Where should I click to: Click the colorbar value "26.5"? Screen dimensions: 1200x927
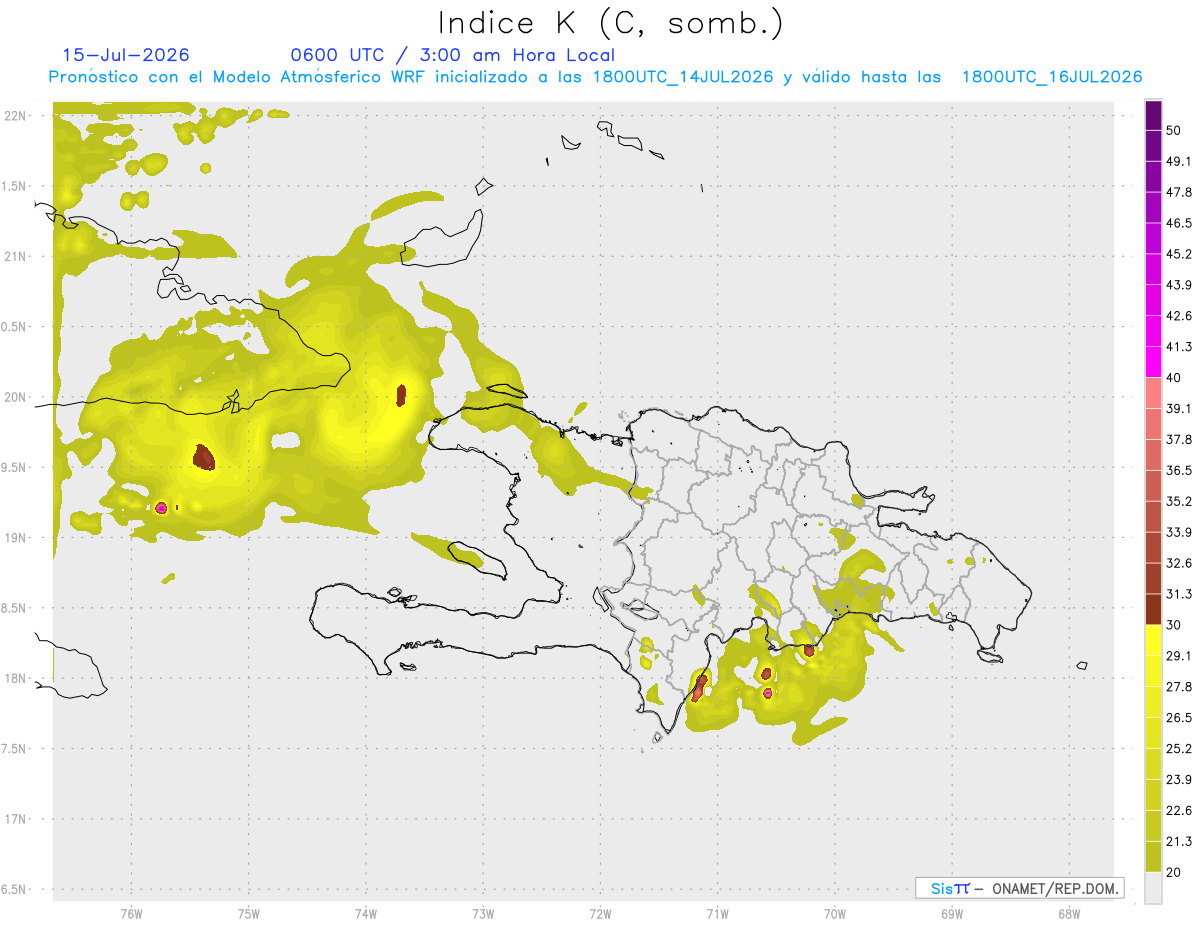pyautogui.click(x=1179, y=718)
